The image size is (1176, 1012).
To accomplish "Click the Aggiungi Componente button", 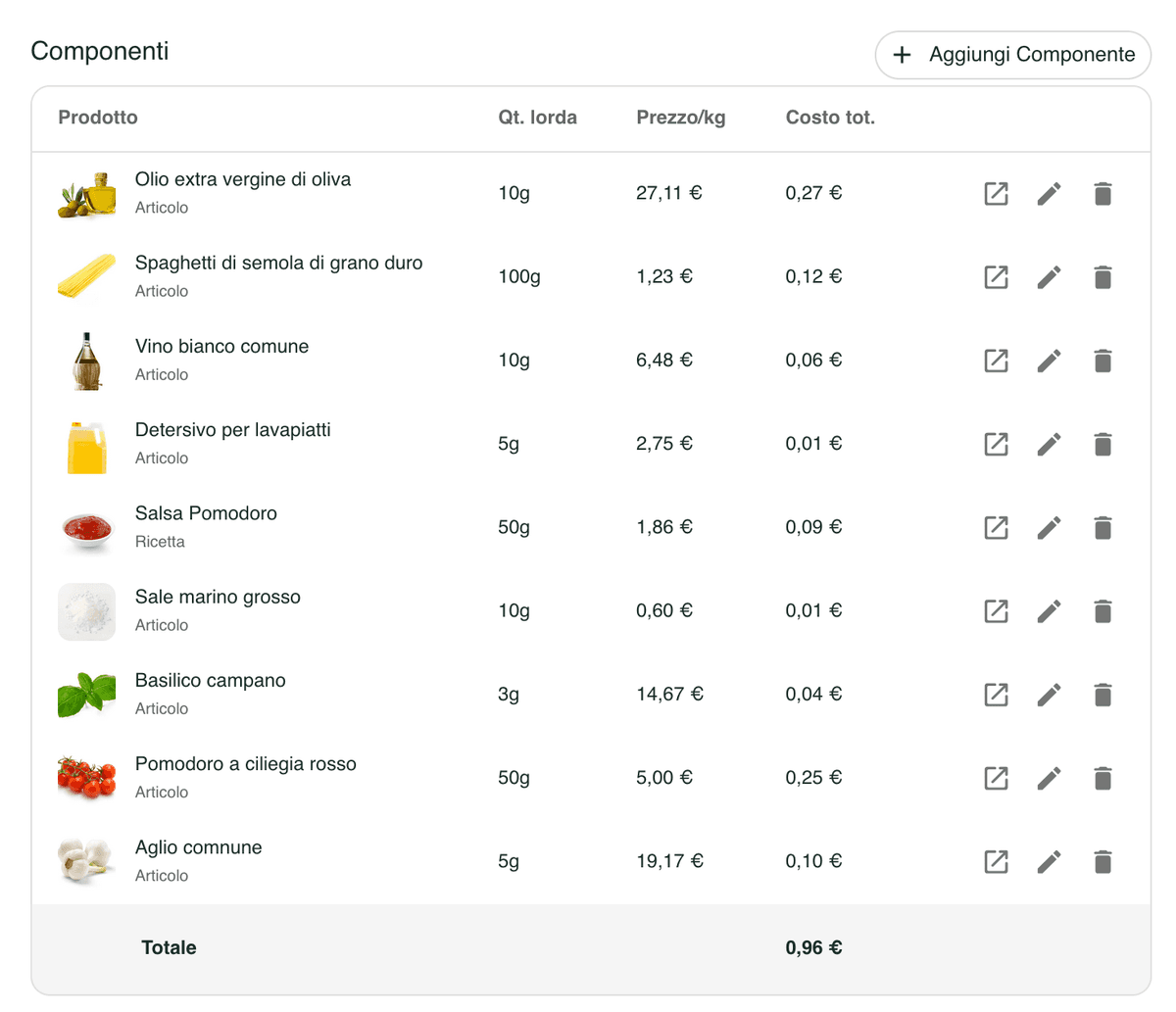I will [1012, 55].
